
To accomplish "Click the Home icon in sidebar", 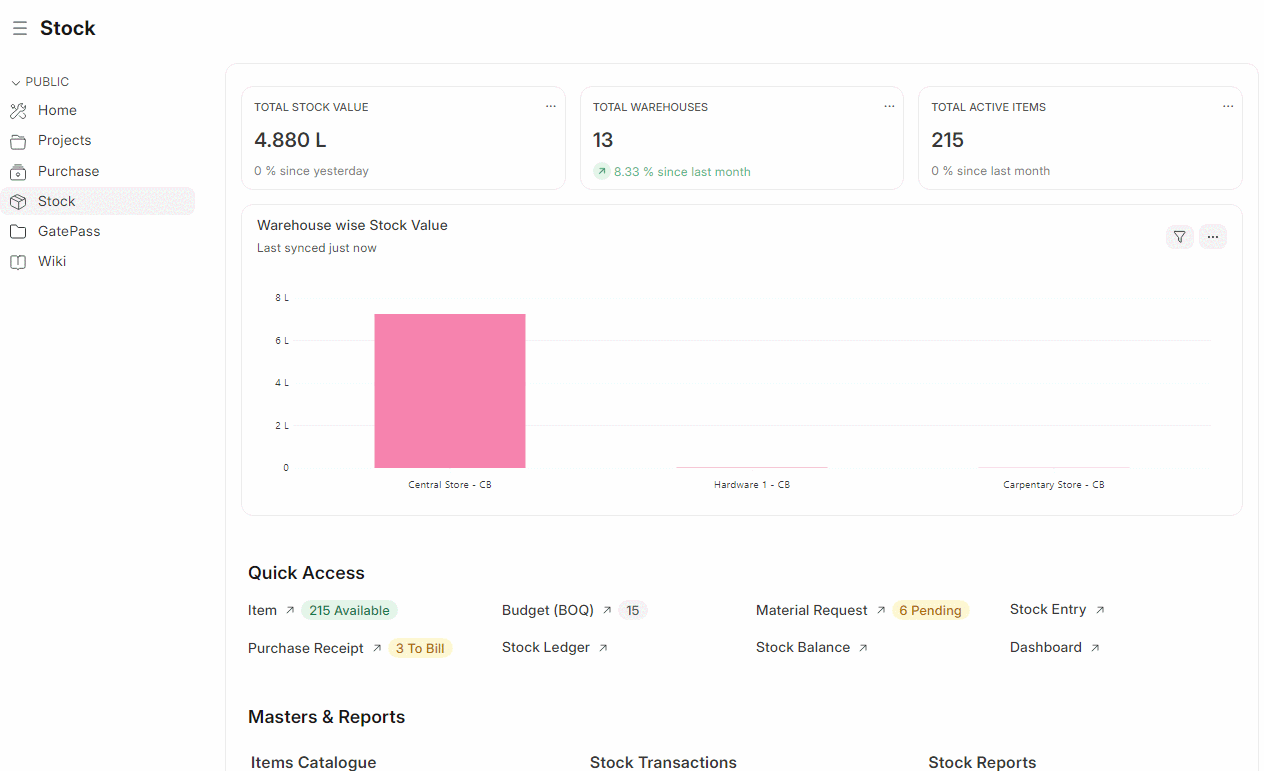I will click(18, 111).
